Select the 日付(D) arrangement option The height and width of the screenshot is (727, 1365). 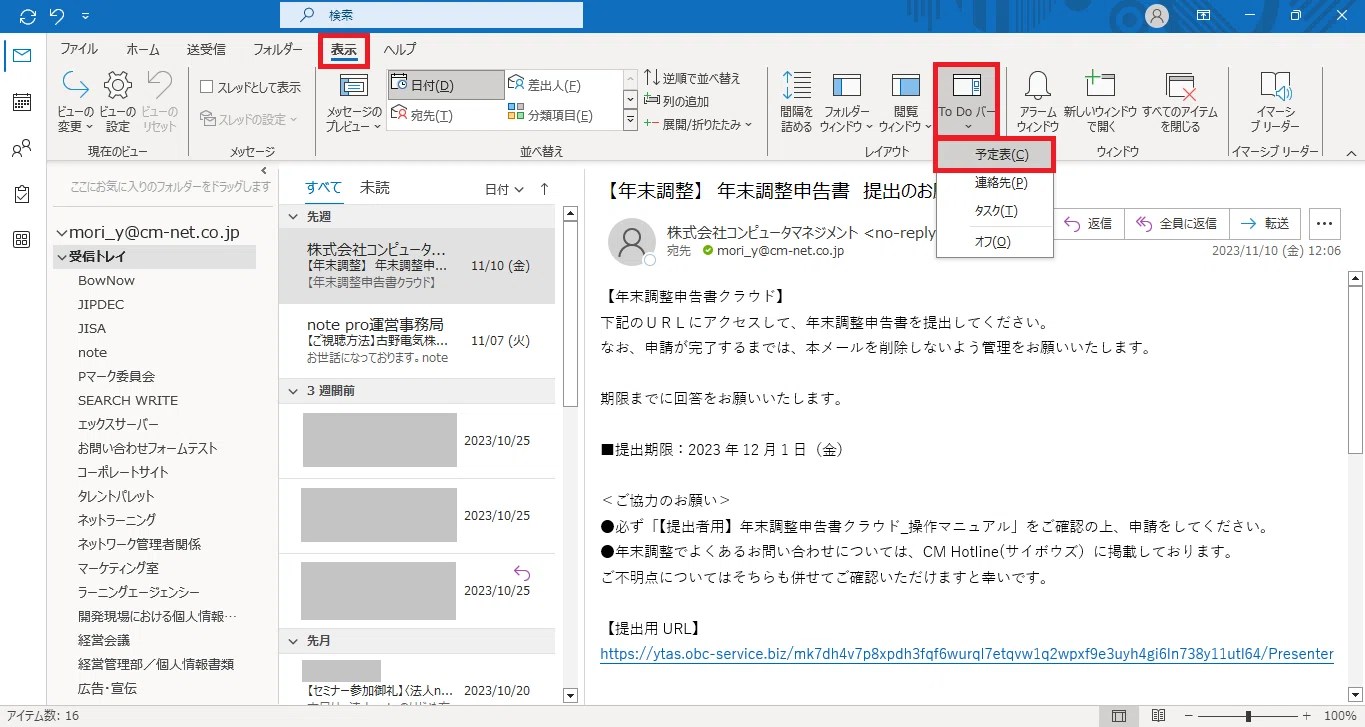446,86
